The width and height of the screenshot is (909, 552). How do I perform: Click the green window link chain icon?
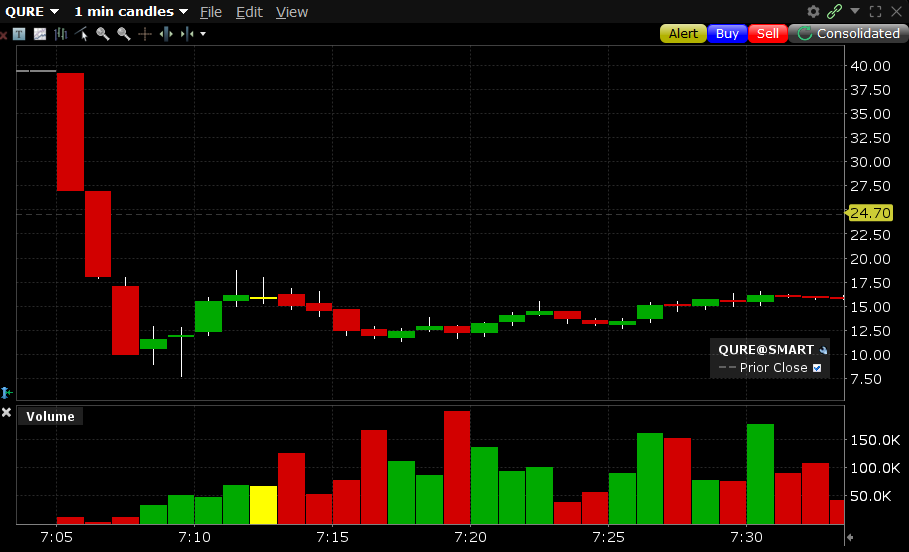[834, 12]
